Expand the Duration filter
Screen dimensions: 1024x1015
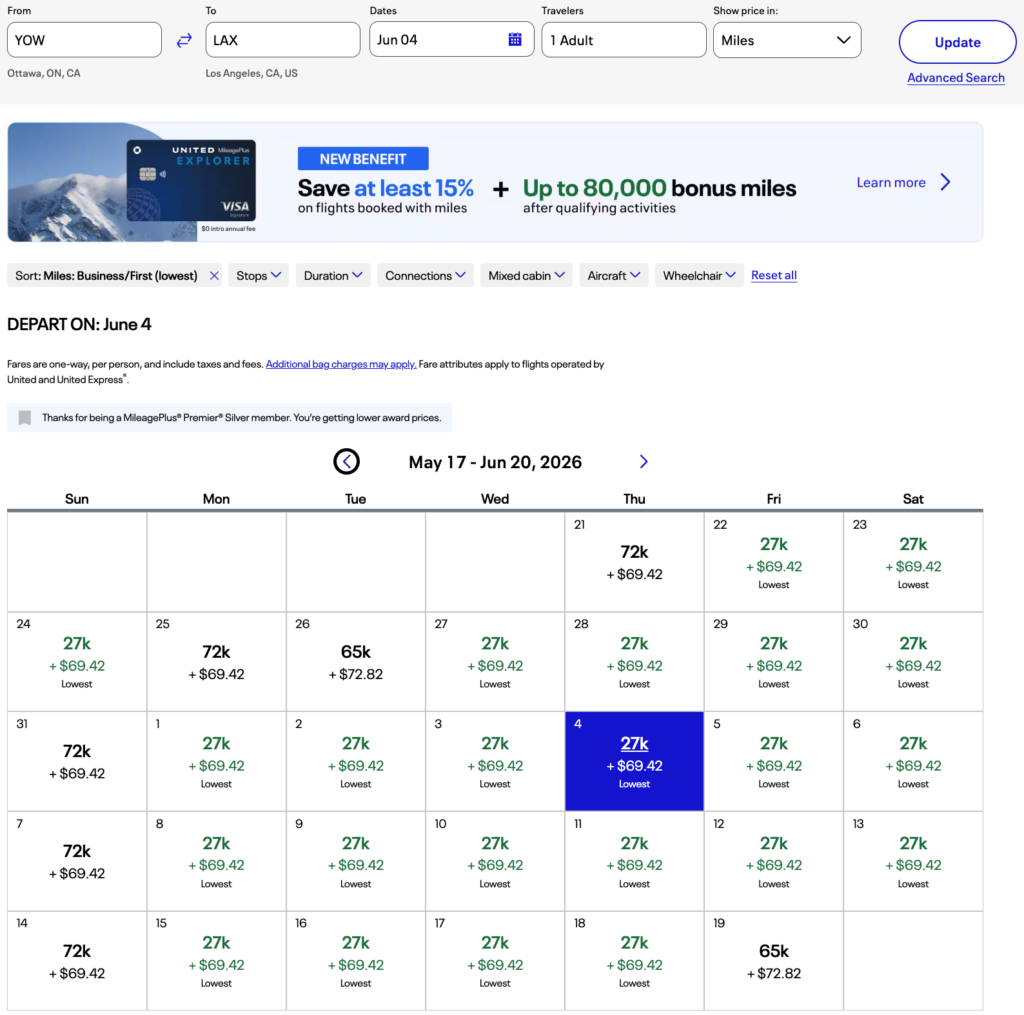[333, 276]
